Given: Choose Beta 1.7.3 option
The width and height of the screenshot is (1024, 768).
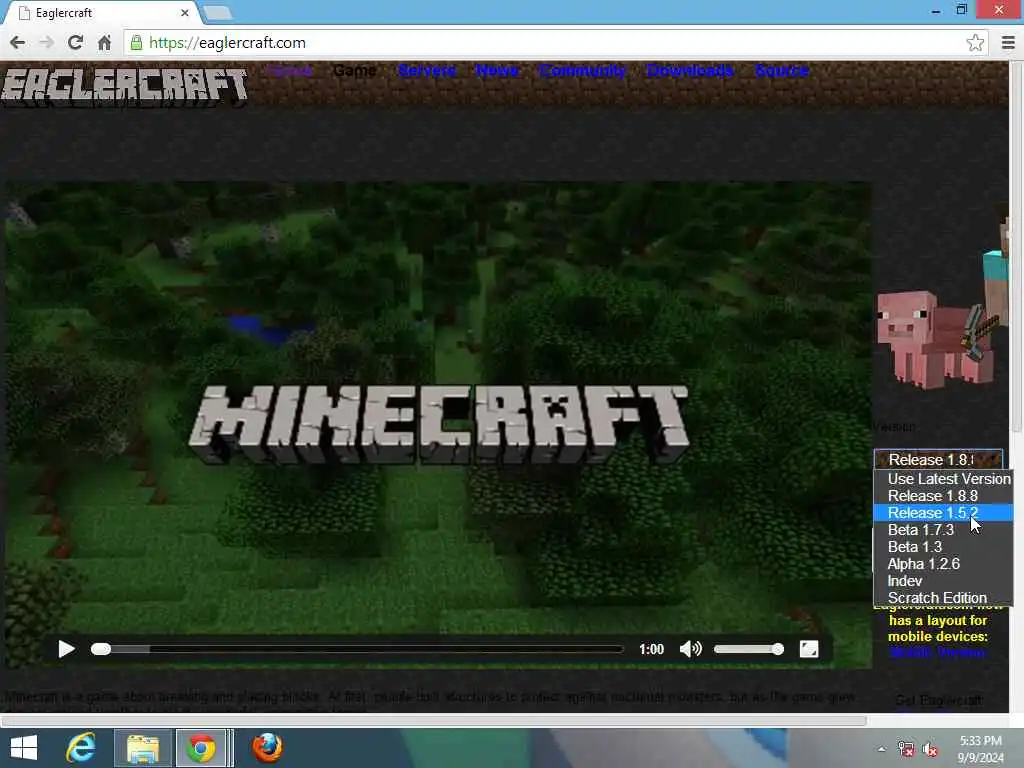Looking at the screenshot, I should coord(944,530).
